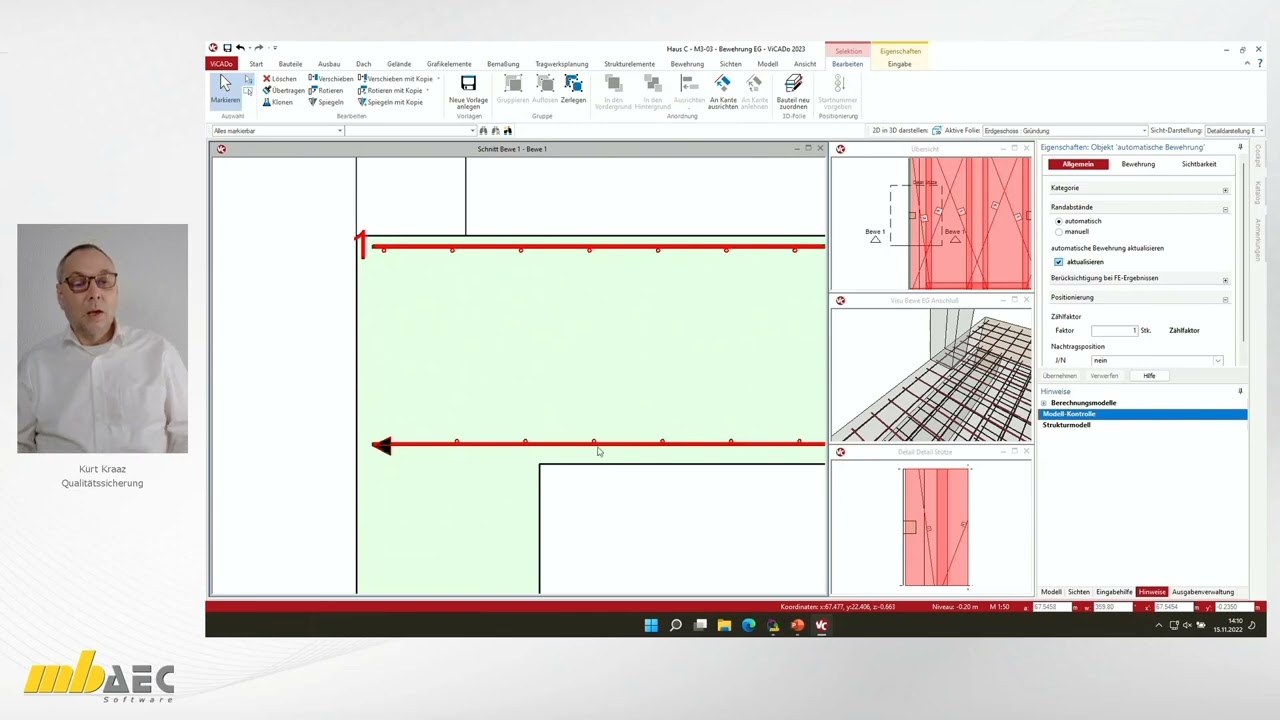This screenshot has width=1280, height=720.
Task: Choose the Rotieren tool
Action: [x=326, y=90]
